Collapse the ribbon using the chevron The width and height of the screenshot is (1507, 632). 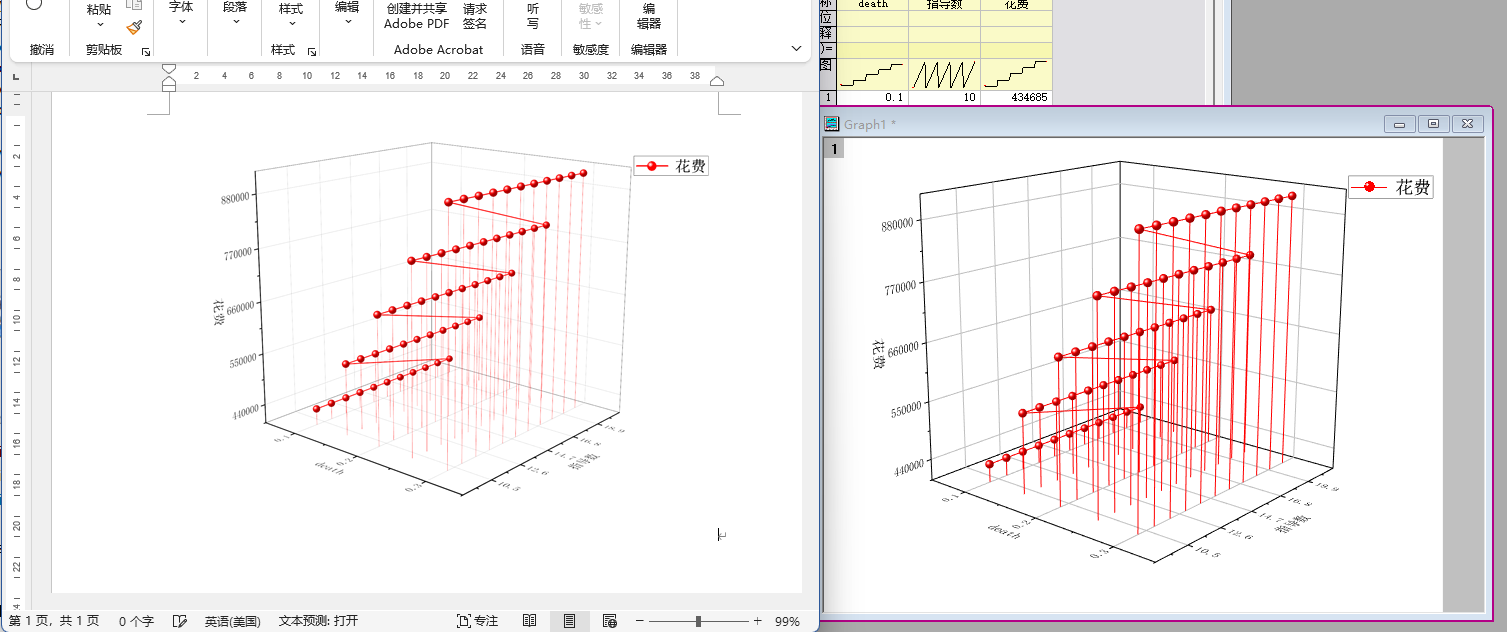click(796, 48)
